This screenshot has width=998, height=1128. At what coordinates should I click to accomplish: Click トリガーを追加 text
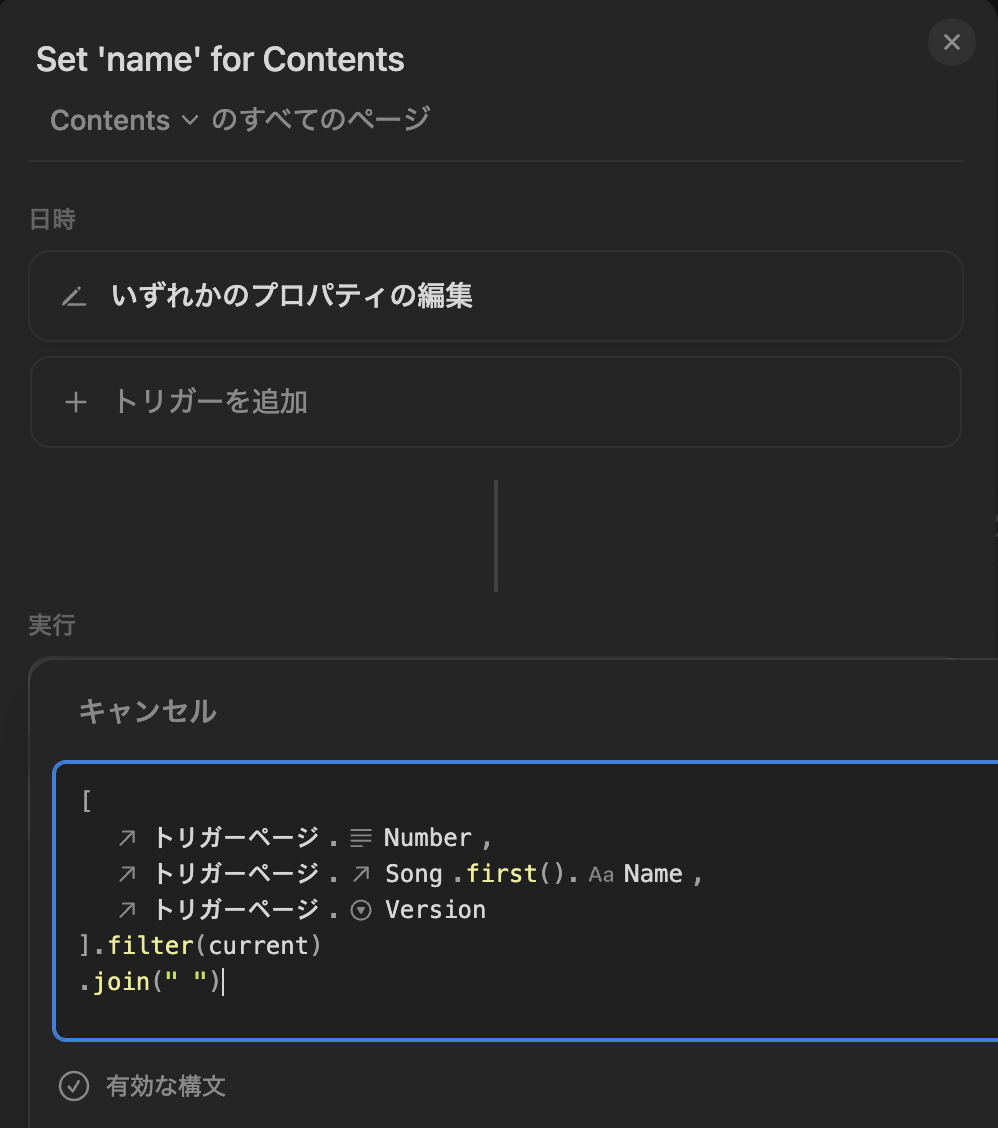[212, 402]
